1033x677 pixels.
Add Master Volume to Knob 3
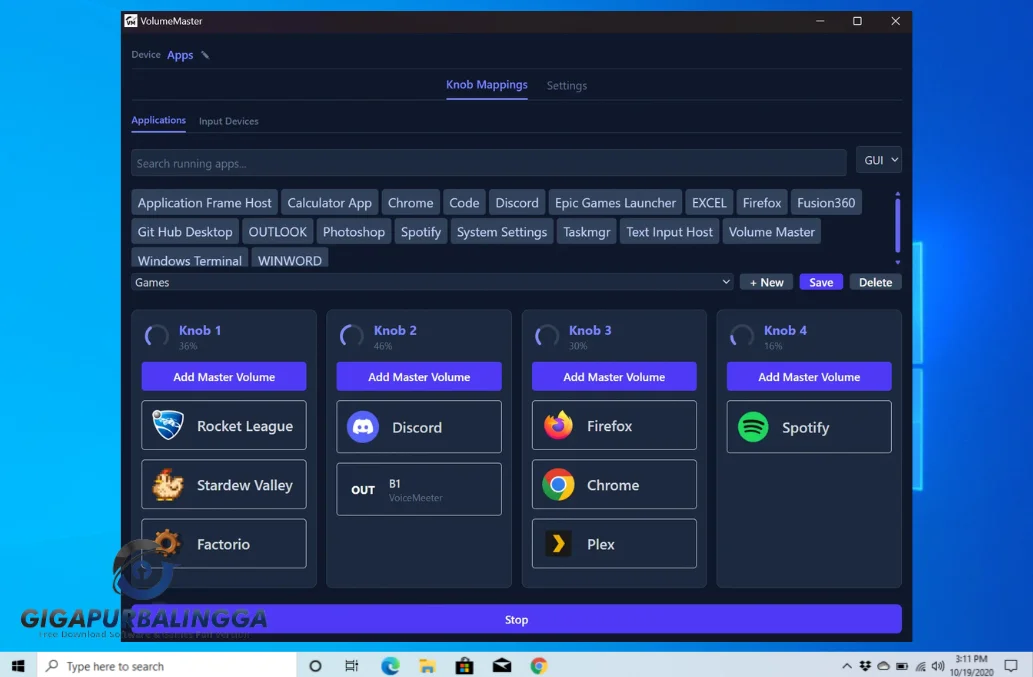(614, 377)
